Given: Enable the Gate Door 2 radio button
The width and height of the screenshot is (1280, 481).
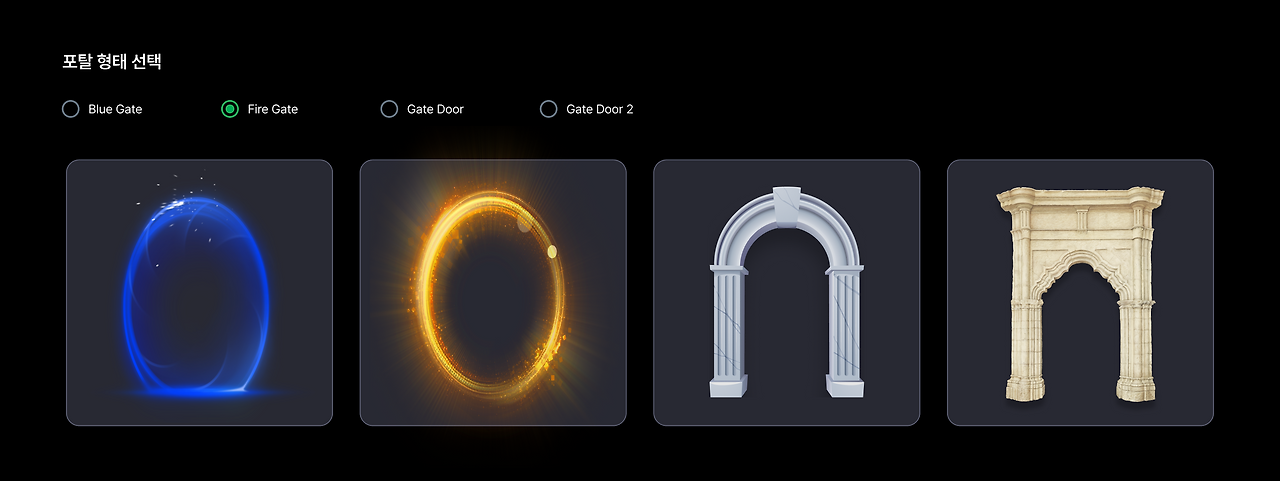Looking at the screenshot, I should 548,109.
